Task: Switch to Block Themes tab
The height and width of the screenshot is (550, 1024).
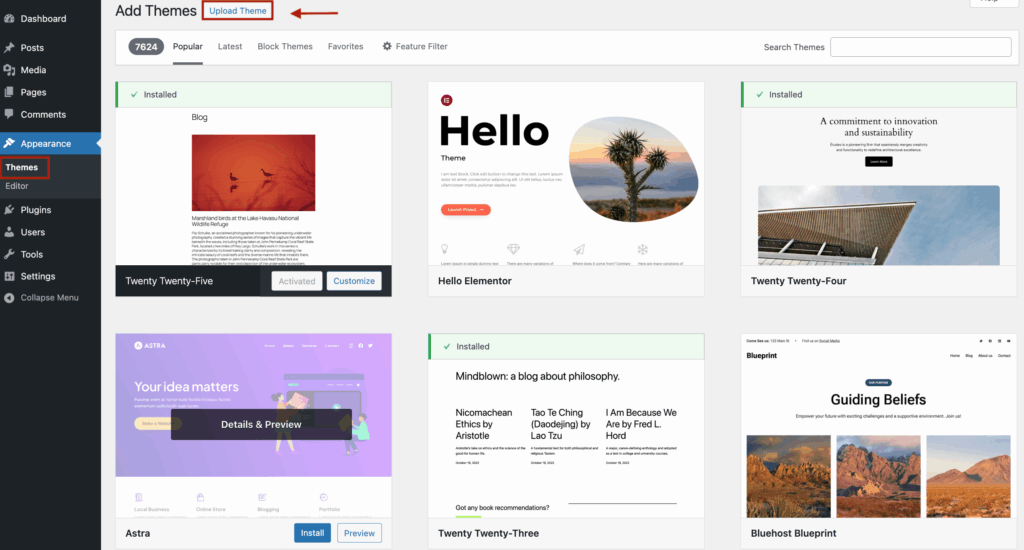Action: [285, 46]
